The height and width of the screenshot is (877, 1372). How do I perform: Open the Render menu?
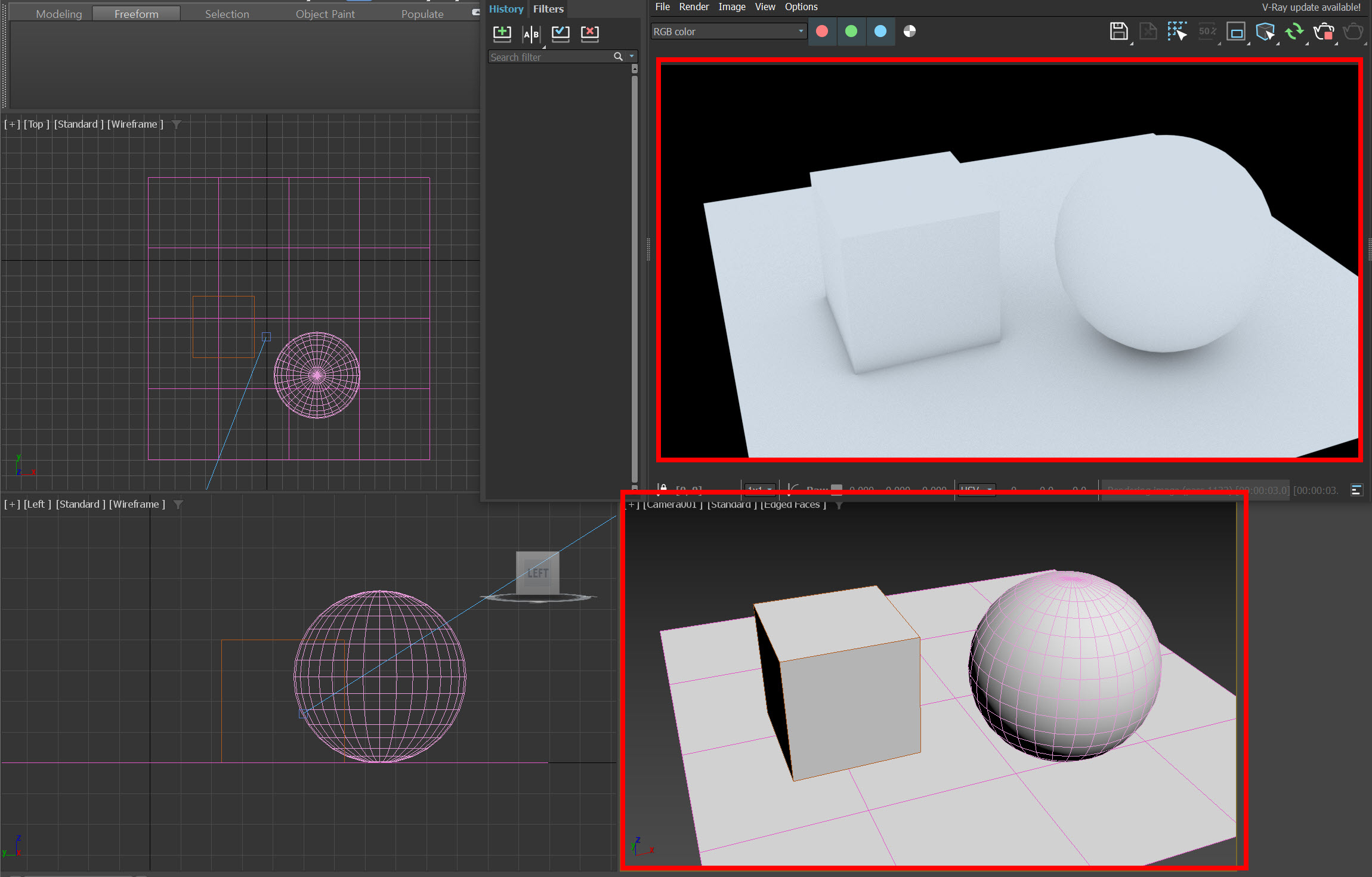pos(694,7)
